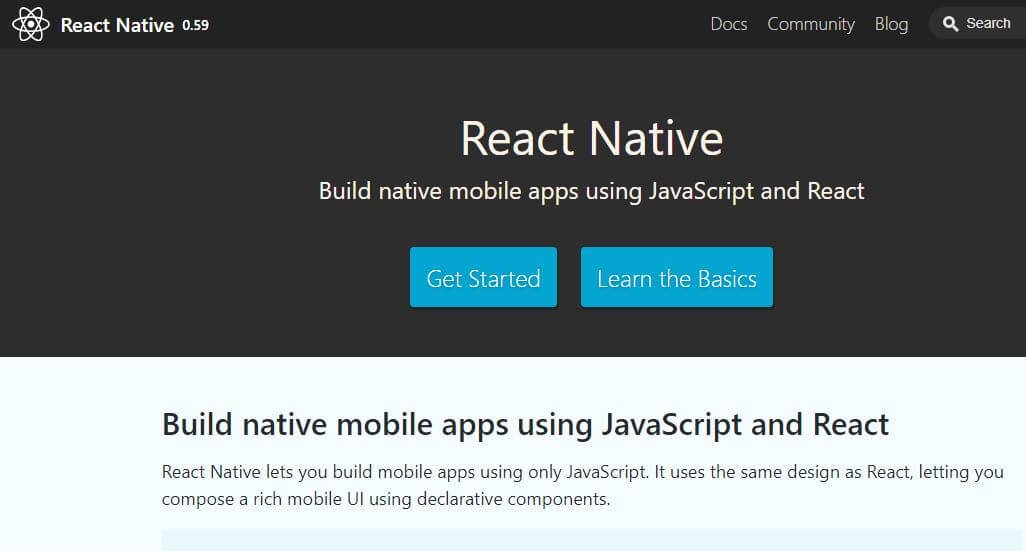
Task: Click the lower Build native mobile apps heading
Action: [x=525, y=425]
